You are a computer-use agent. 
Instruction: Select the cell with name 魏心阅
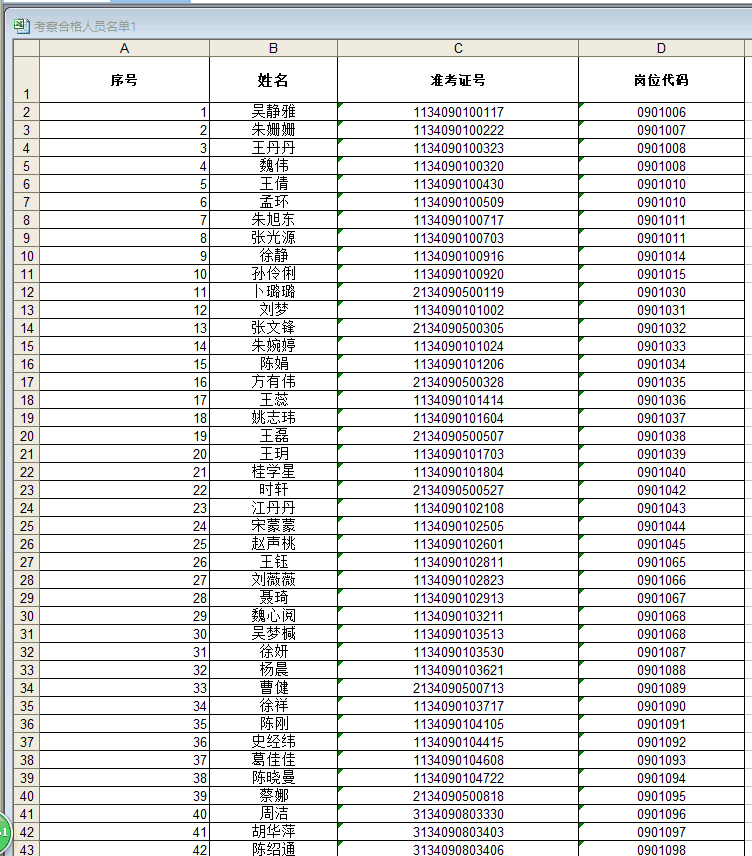(x=274, y=616)
